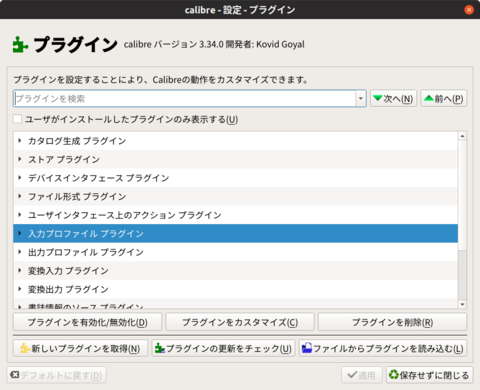Click the plugin list scrollbar down arrow

click(x=462, y=304)
